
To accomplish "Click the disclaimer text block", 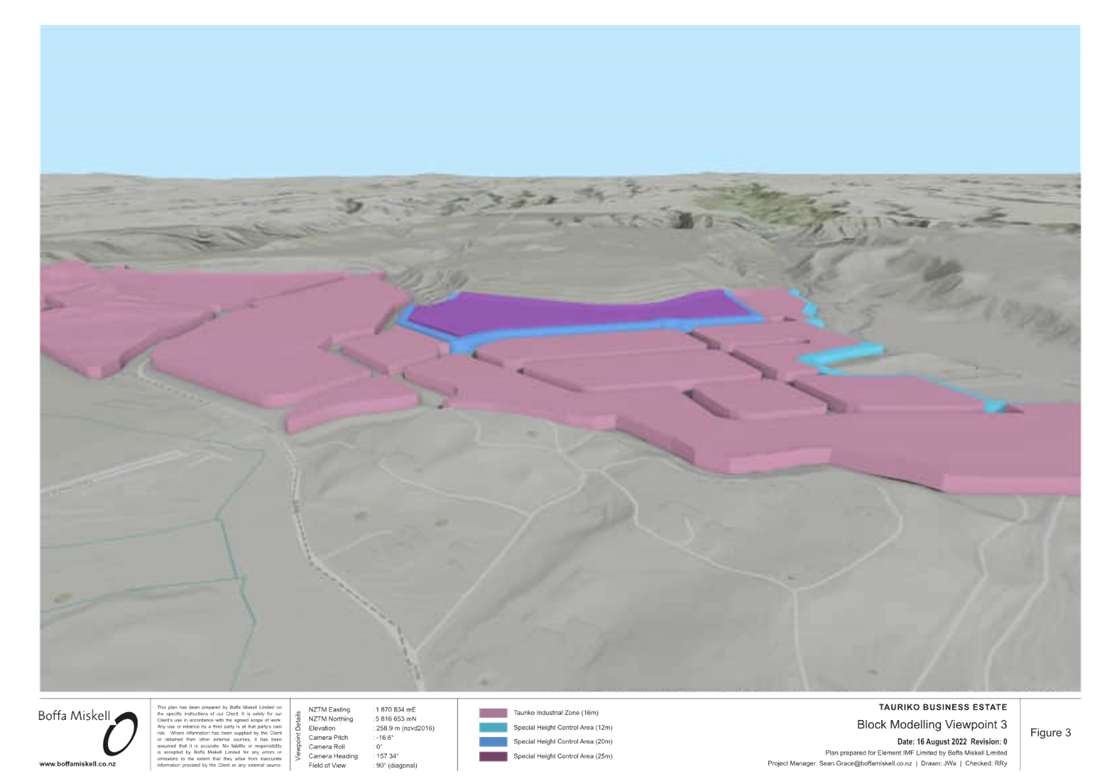I will point(218,736).
